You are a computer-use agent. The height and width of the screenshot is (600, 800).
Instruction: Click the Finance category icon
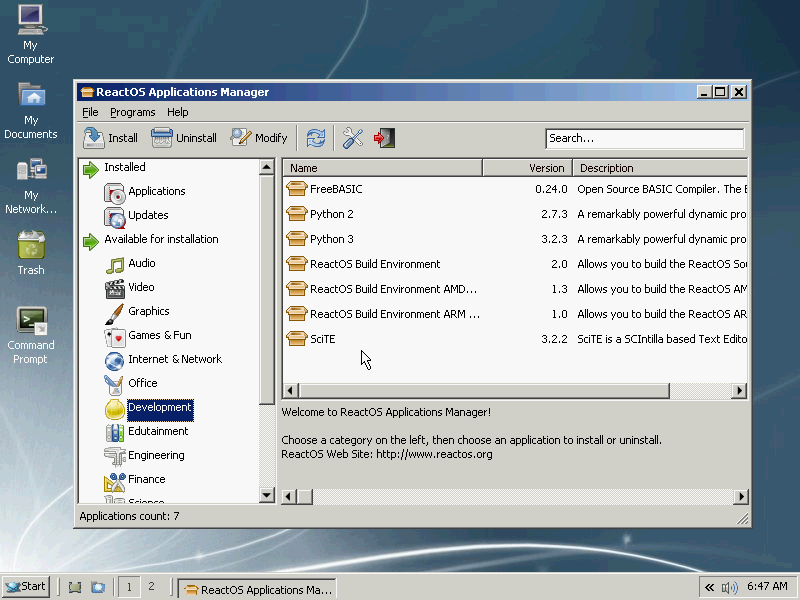115,481
